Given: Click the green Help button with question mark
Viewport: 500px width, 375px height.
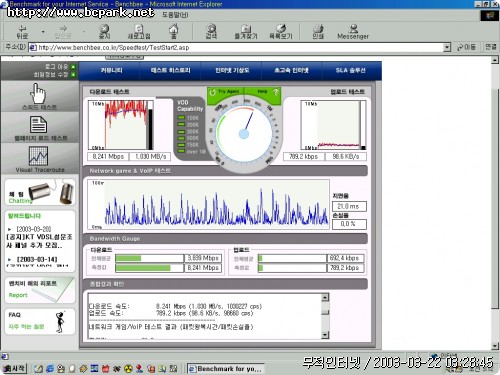Looking at the screenshot, I should (263, 92).
